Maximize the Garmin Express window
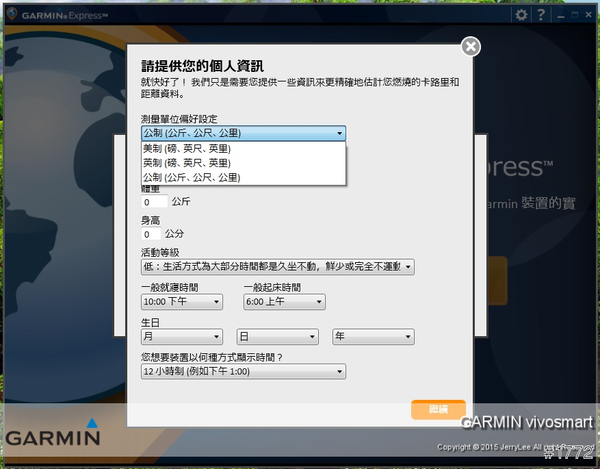Image resolution: width=600 pixels, height=469 pixels. (x=575, y=15)
